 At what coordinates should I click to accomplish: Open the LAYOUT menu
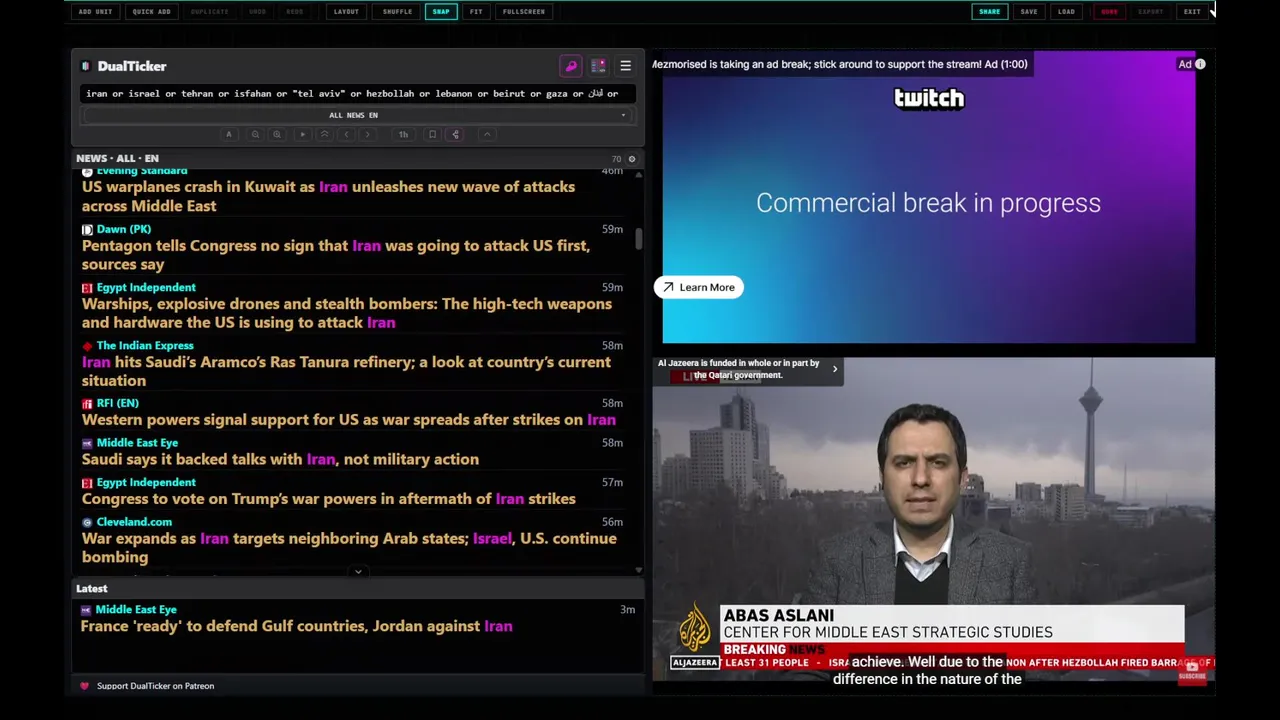click(x=346, y=12)
